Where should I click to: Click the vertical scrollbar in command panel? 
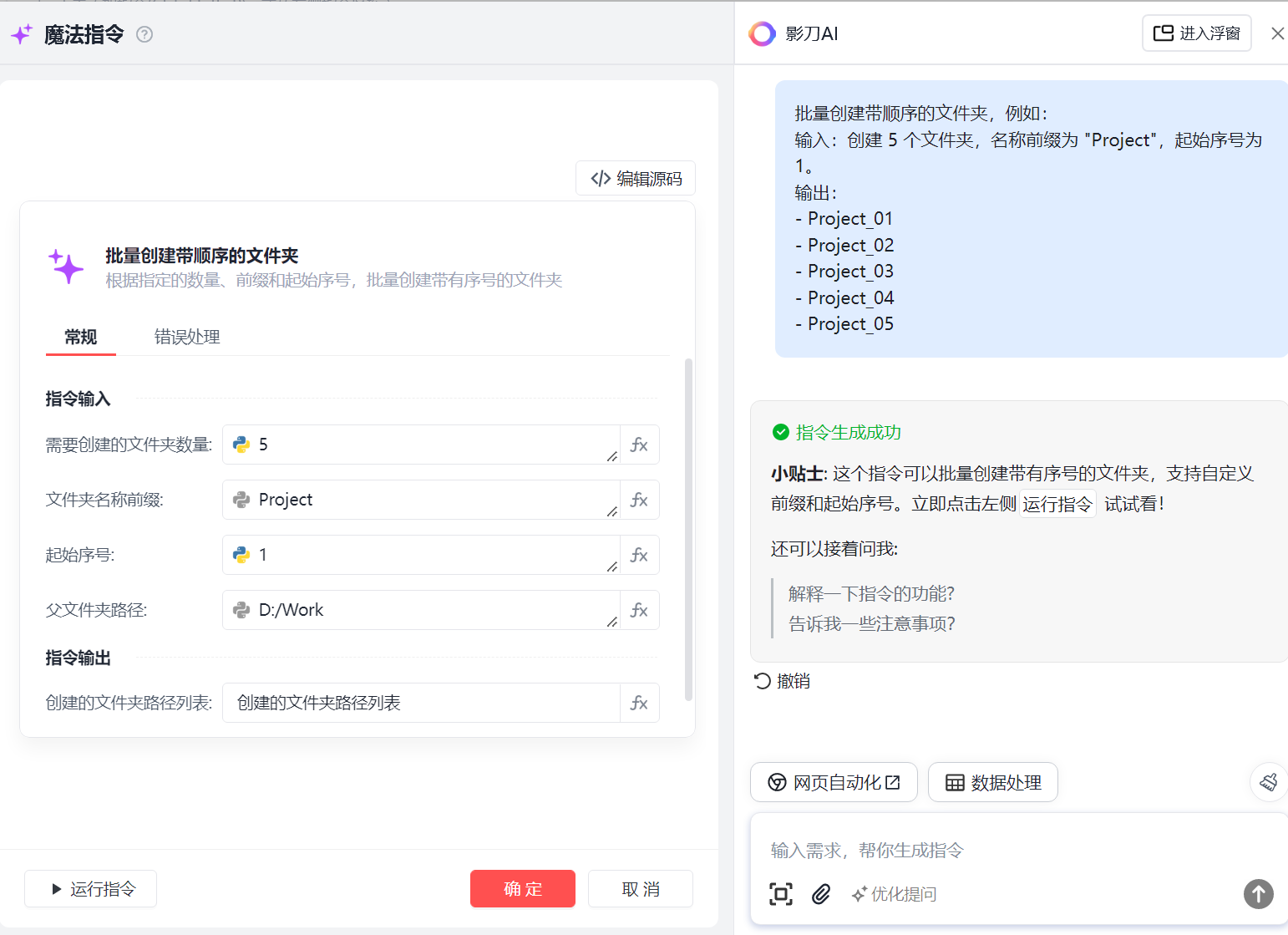pyautogui.click(x=688, y=528)
